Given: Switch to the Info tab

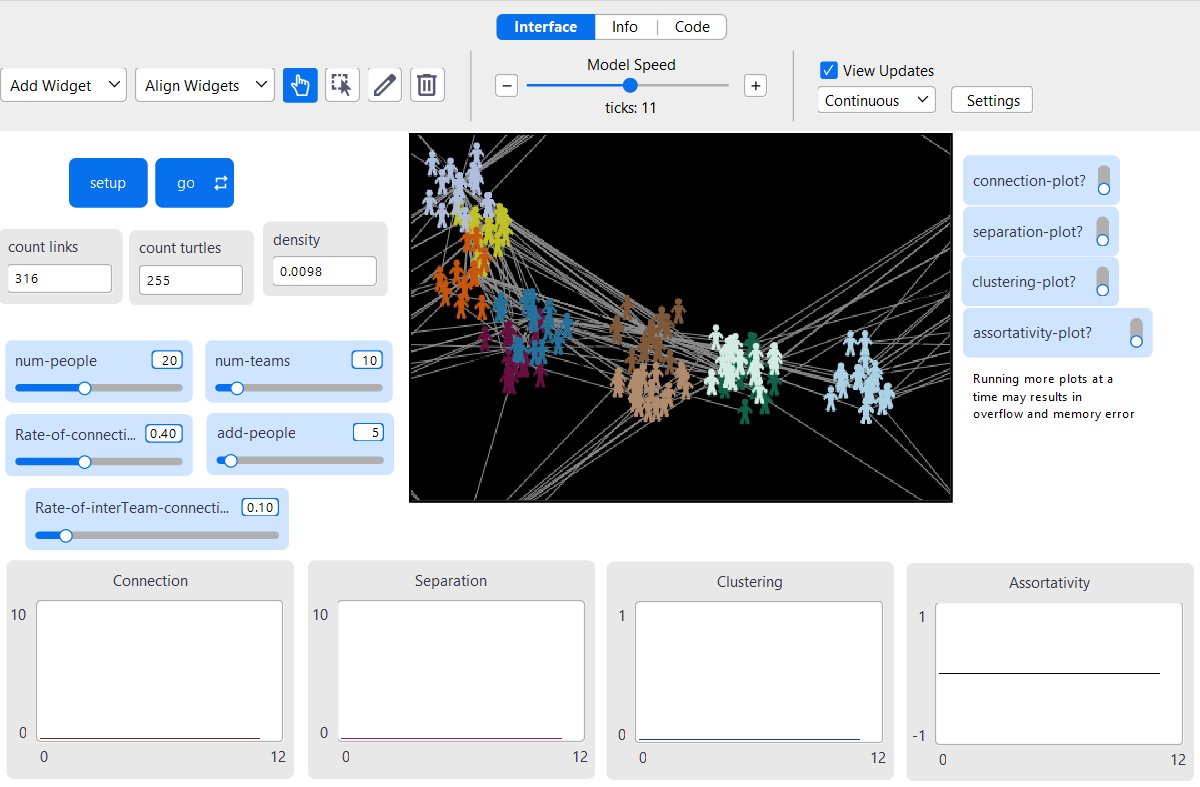Looking at the screenshot, I should tap(625, 27).
